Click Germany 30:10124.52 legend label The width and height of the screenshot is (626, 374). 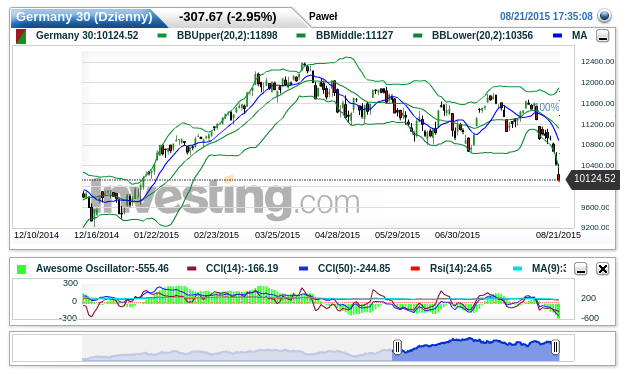87,36
